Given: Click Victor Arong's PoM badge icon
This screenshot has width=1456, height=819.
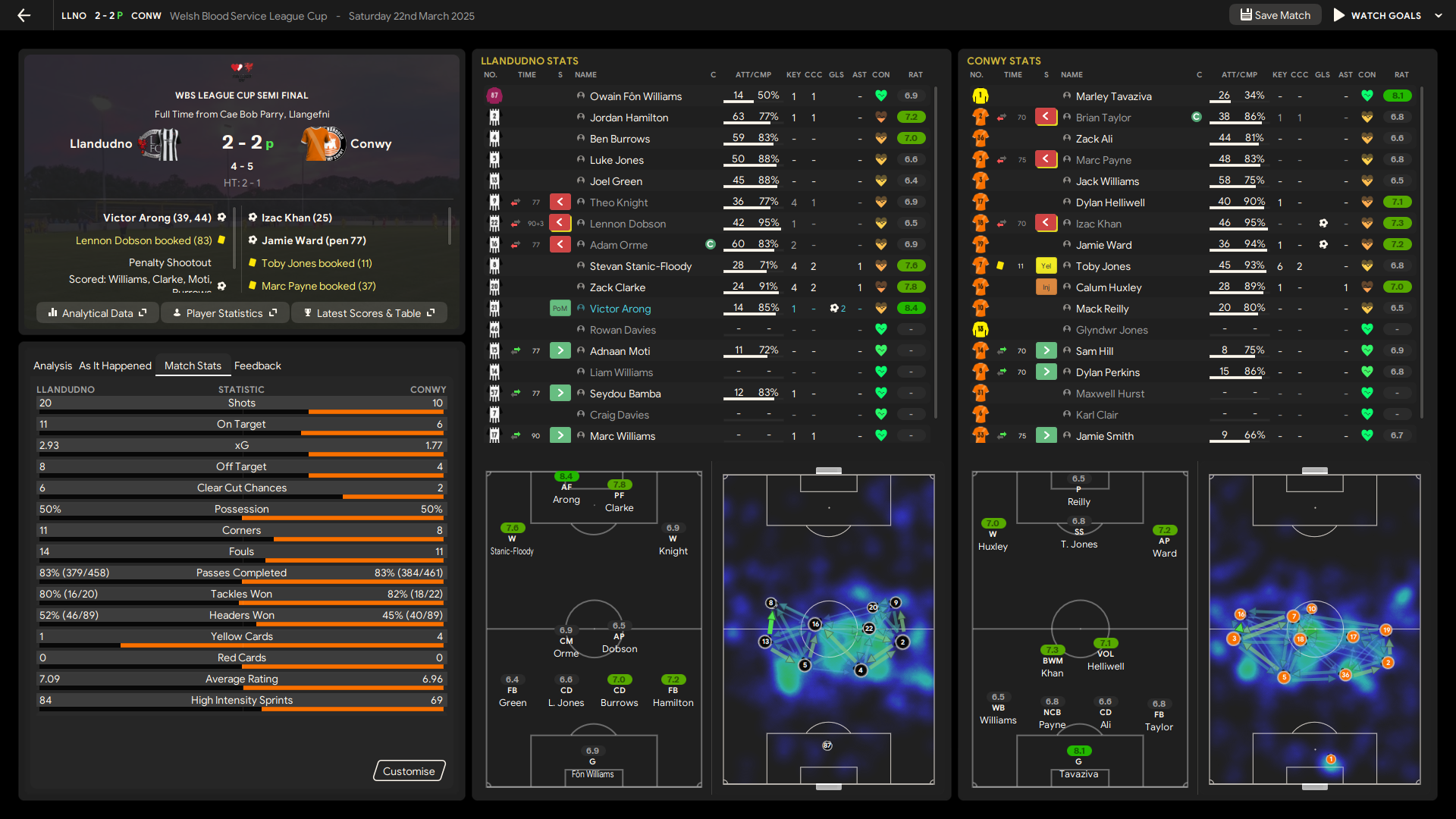Looking at the screenshot, I should point(560,309).
